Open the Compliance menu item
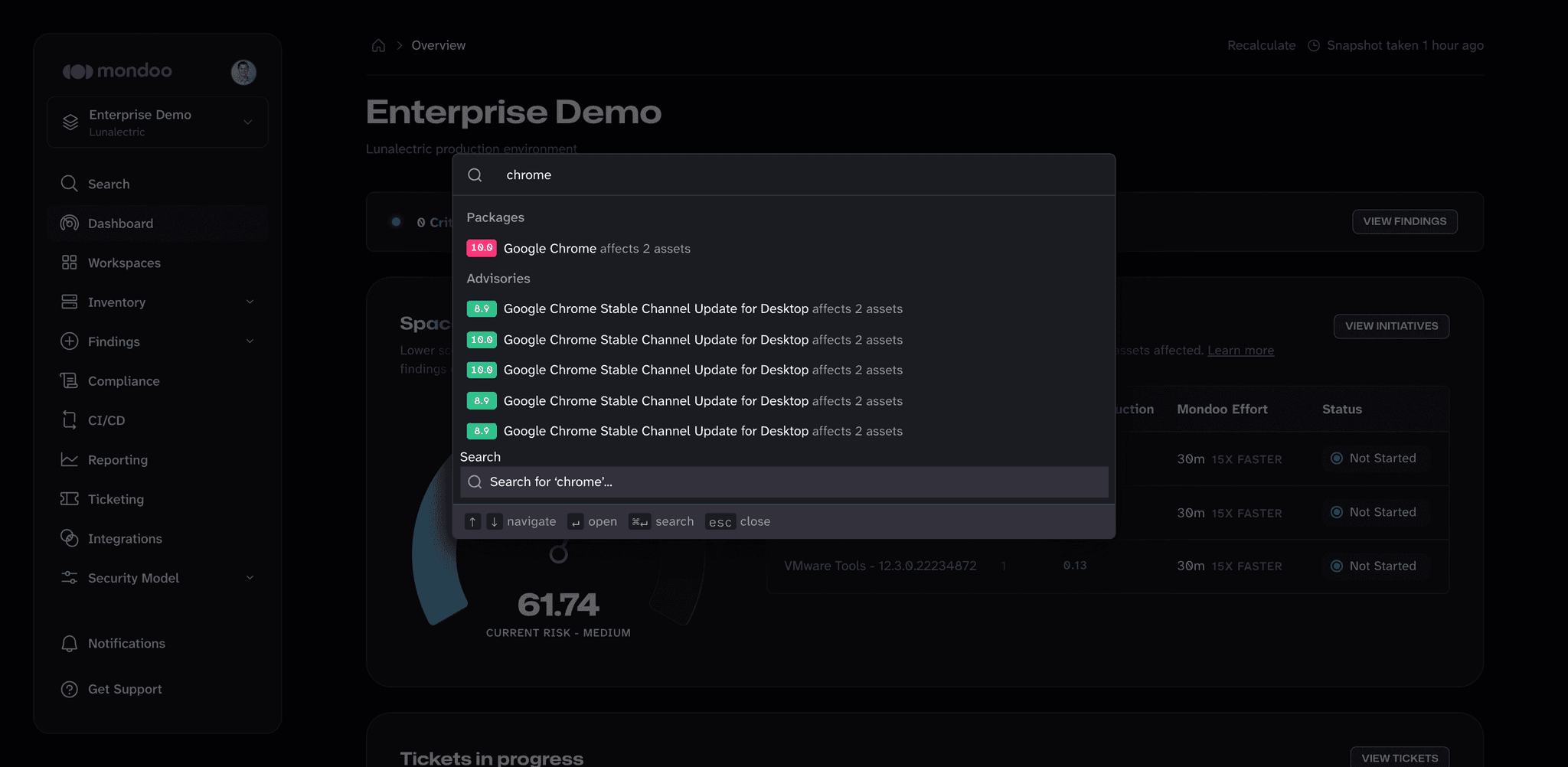The image size is (1568, 767). pos(158,380)
